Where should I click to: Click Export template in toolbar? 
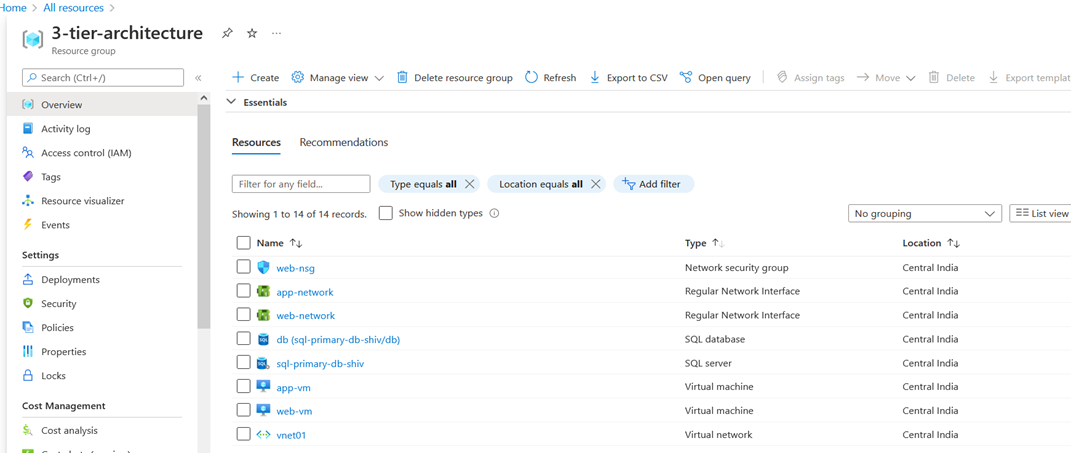tap(1029, 78)
